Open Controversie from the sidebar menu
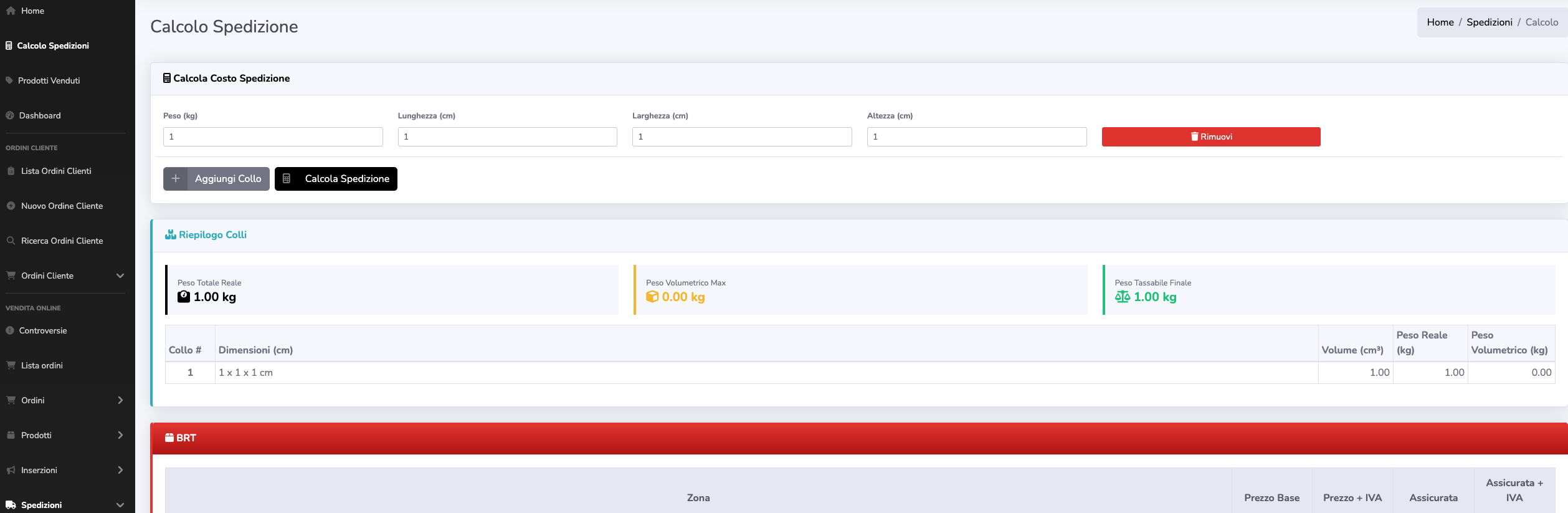The height and width of the screenshot is (513, 1568). tap(42, 330)
